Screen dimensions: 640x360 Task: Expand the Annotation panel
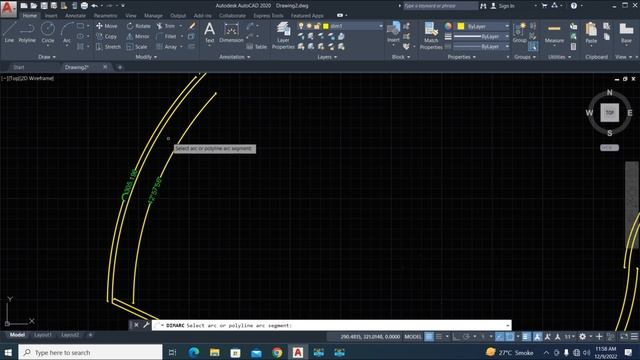point(234,57)
